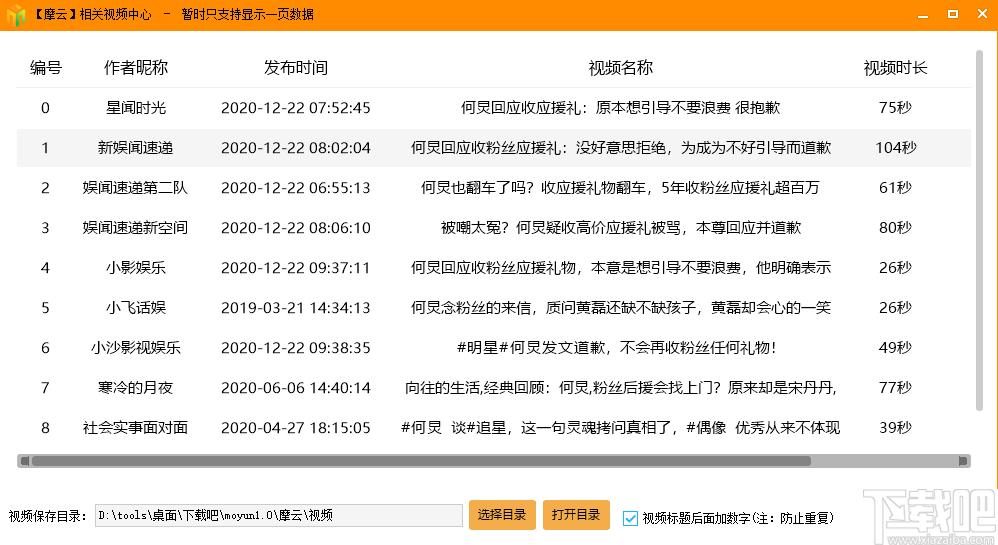This screenshot has height=545, width=998.
Task: Click horizontal scrollbar right arrow
Action: [963, 461]
